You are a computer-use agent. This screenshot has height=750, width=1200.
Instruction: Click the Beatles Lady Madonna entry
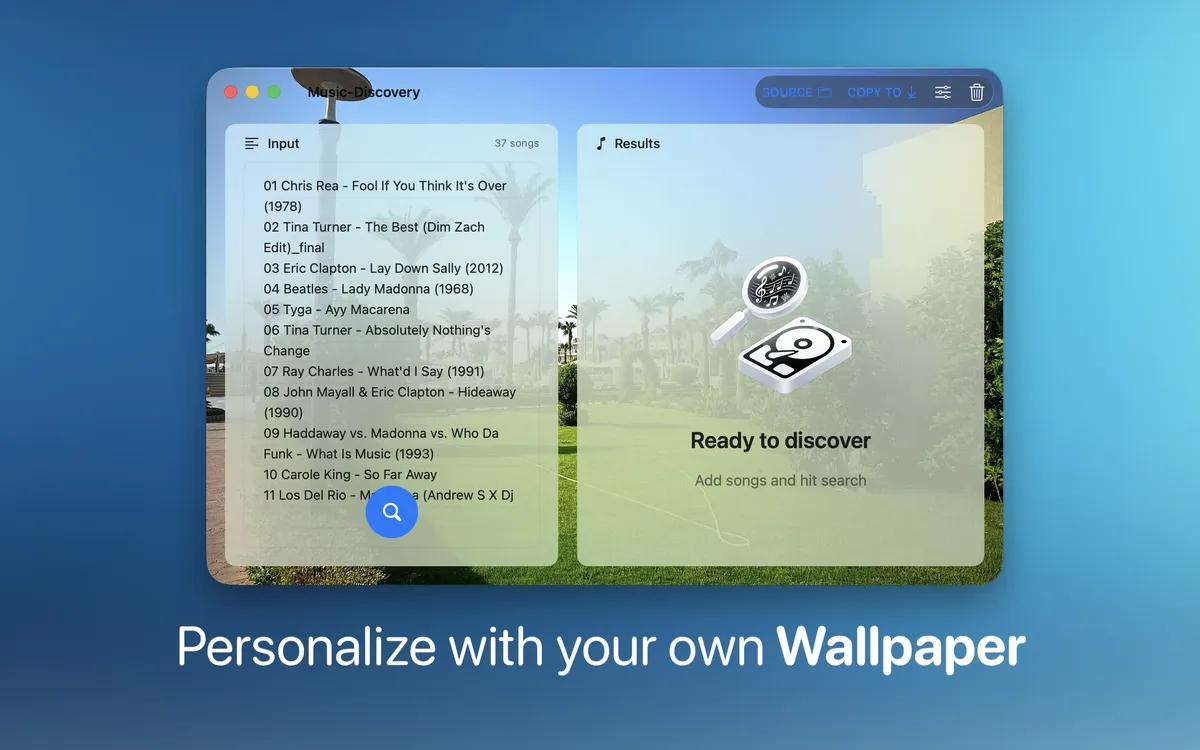(368, 289)
